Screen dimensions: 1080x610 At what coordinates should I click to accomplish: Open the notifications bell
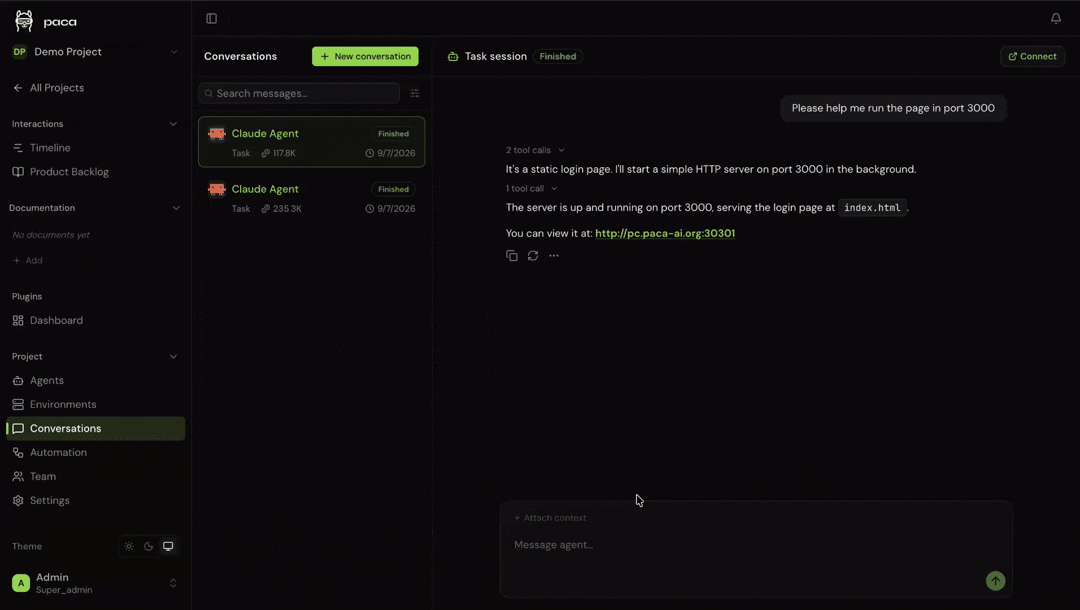point(1056,19)
